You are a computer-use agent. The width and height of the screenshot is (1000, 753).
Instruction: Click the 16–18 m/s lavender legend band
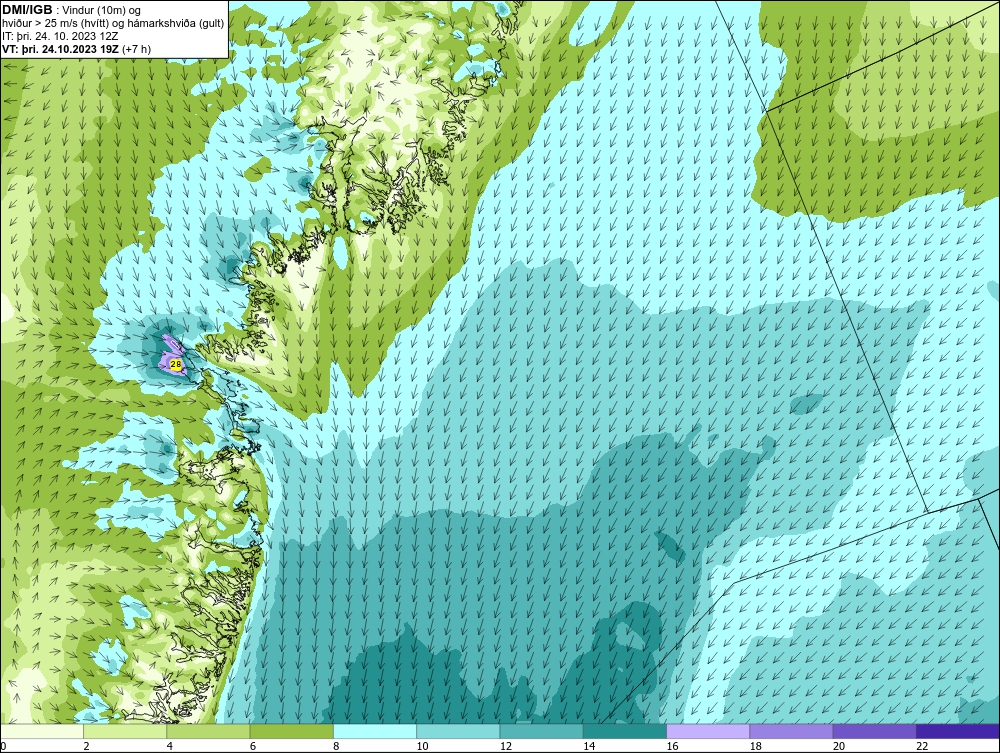tap(708, 731)
